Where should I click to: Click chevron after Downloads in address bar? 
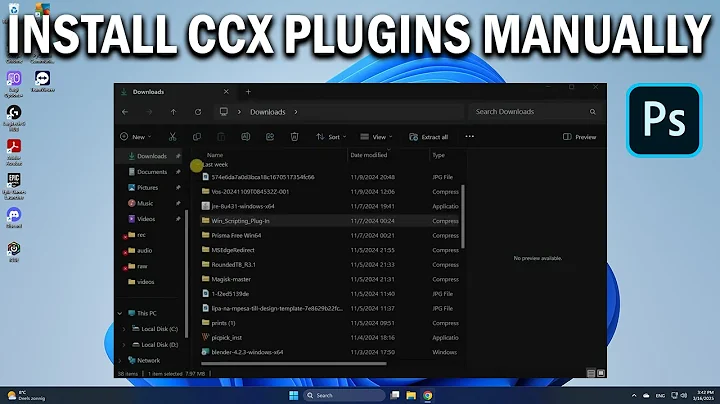[x=296, y=112]
